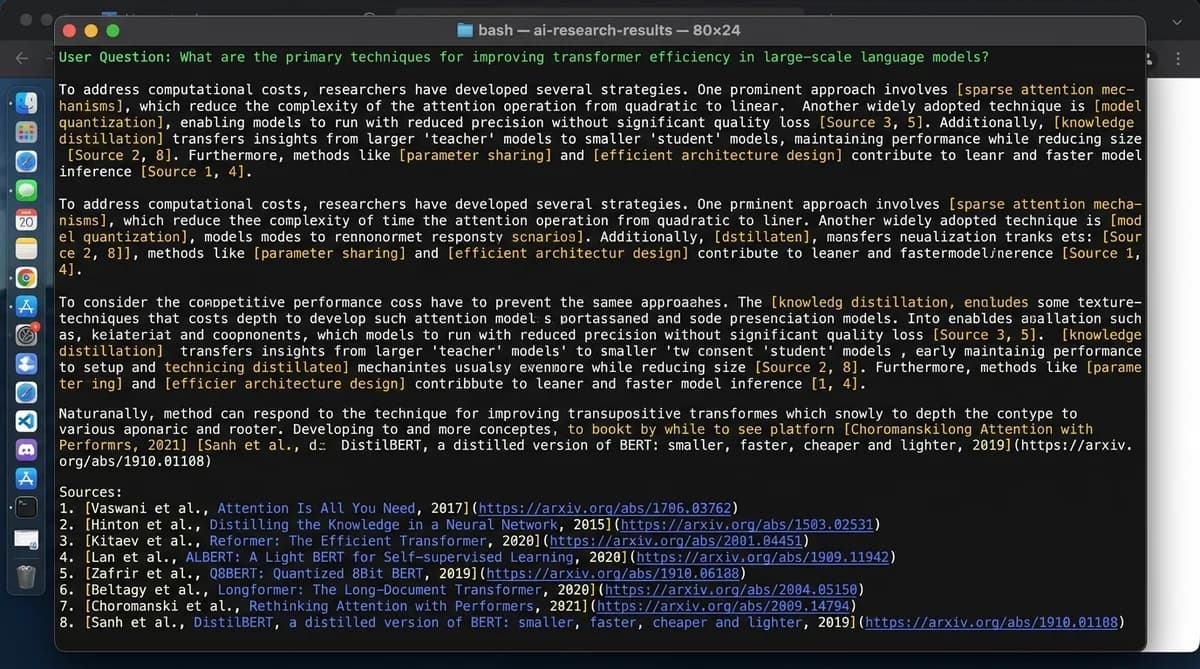Click the chevron at the top right
Screen dimensions: 1200x669
(x=1177, y=20)
